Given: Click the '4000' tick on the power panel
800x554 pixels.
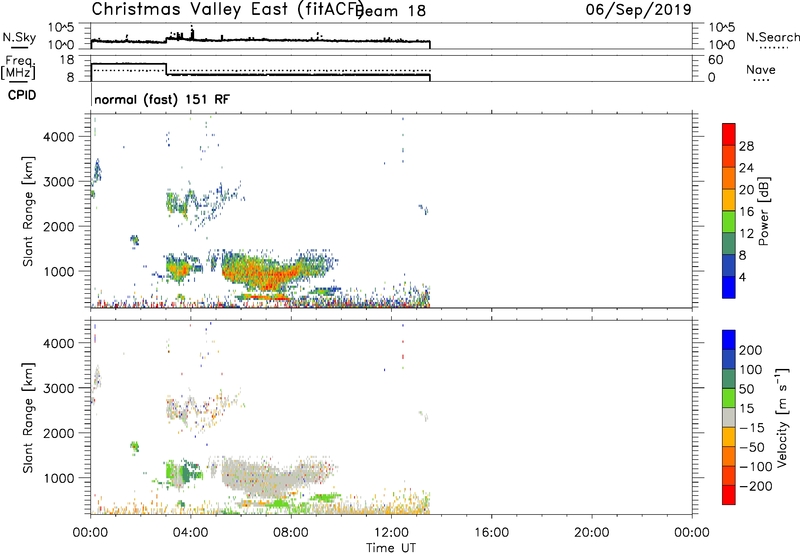Looking at the screenshot, I should [58, 137].
